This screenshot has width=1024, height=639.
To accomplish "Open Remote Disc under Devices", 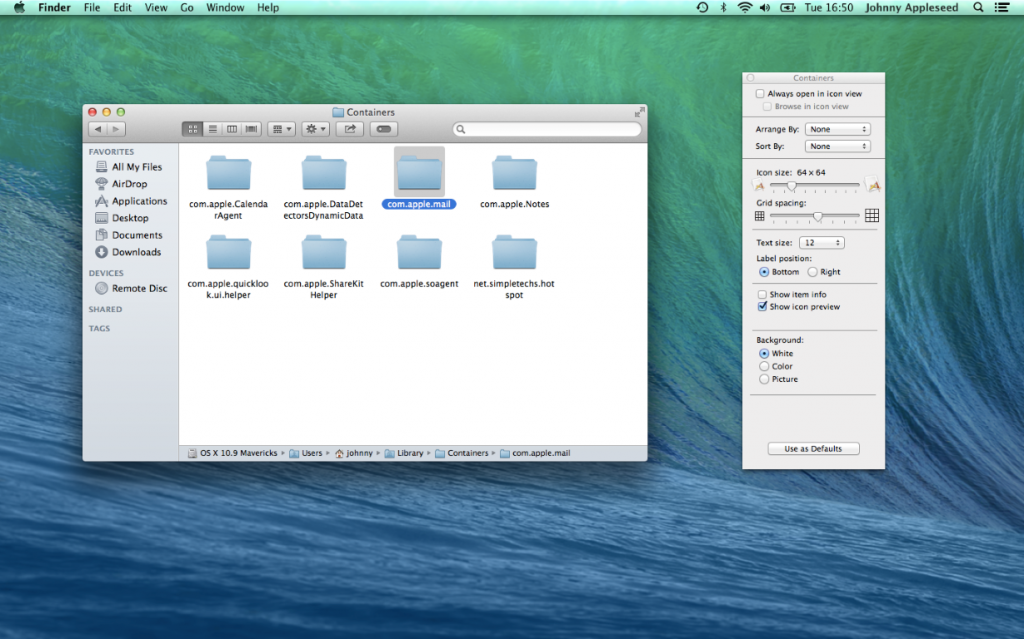I will click(131, 288).
